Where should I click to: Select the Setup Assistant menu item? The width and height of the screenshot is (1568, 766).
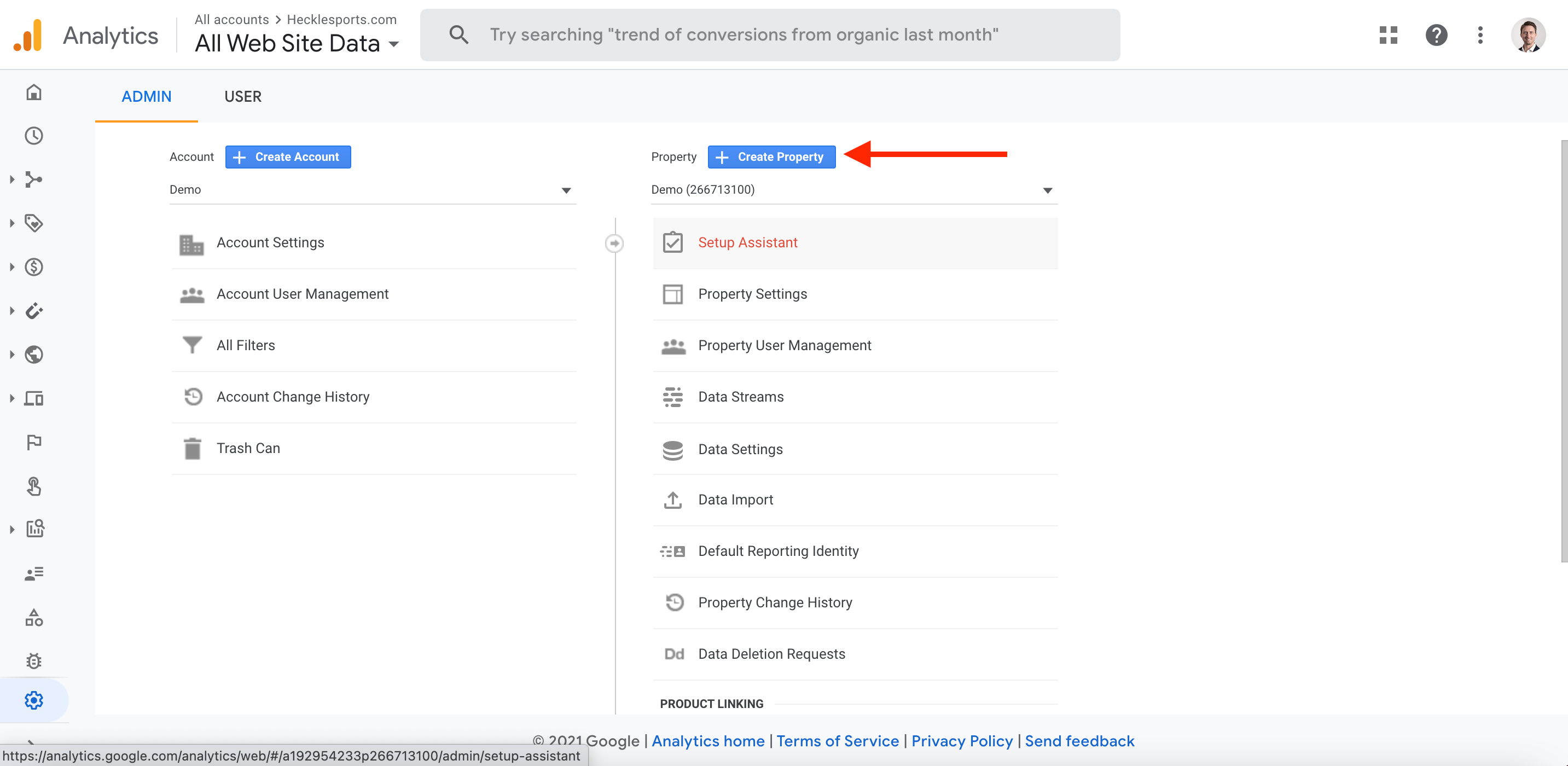click(747, 242)
